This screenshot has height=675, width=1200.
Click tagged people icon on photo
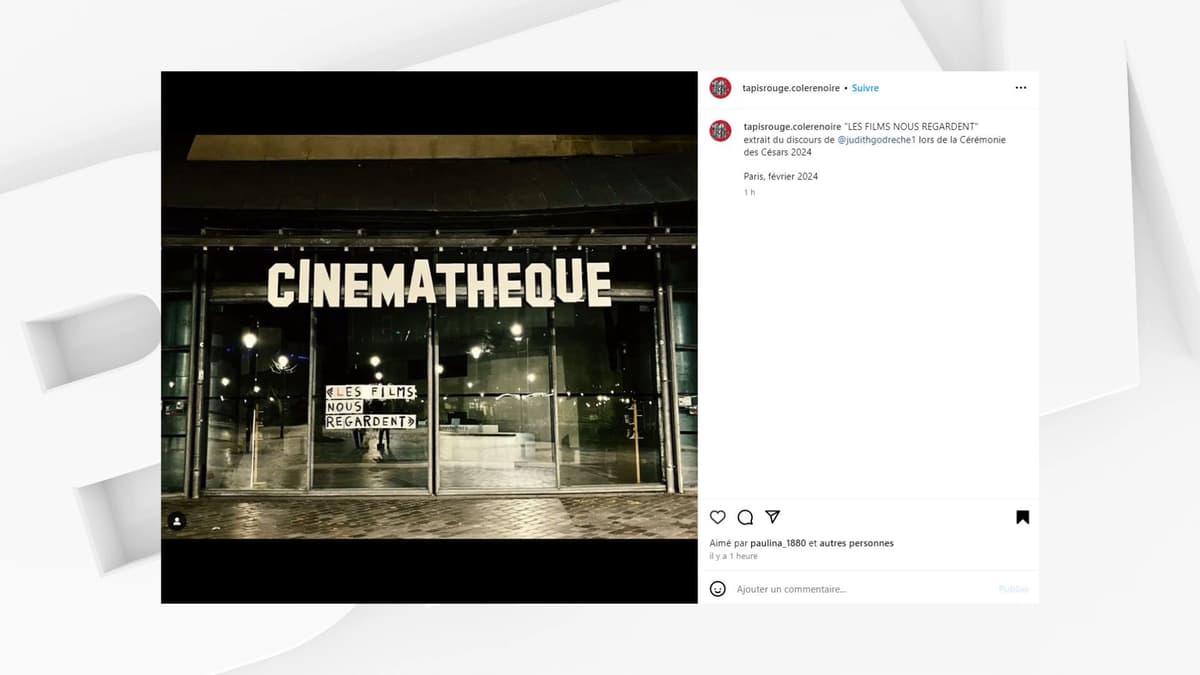[177, 521]
